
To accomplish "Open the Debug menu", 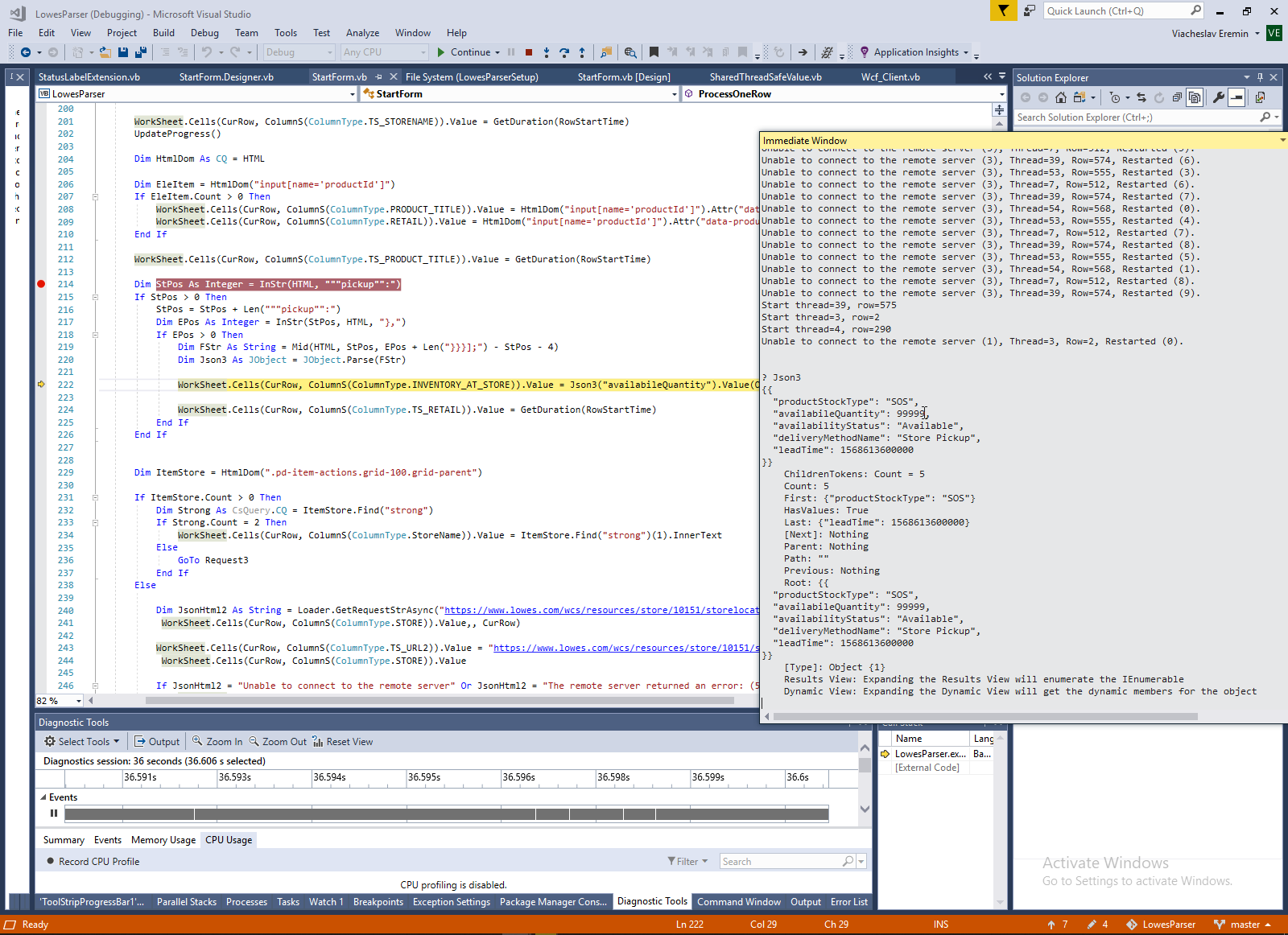I will pos(204,33).
